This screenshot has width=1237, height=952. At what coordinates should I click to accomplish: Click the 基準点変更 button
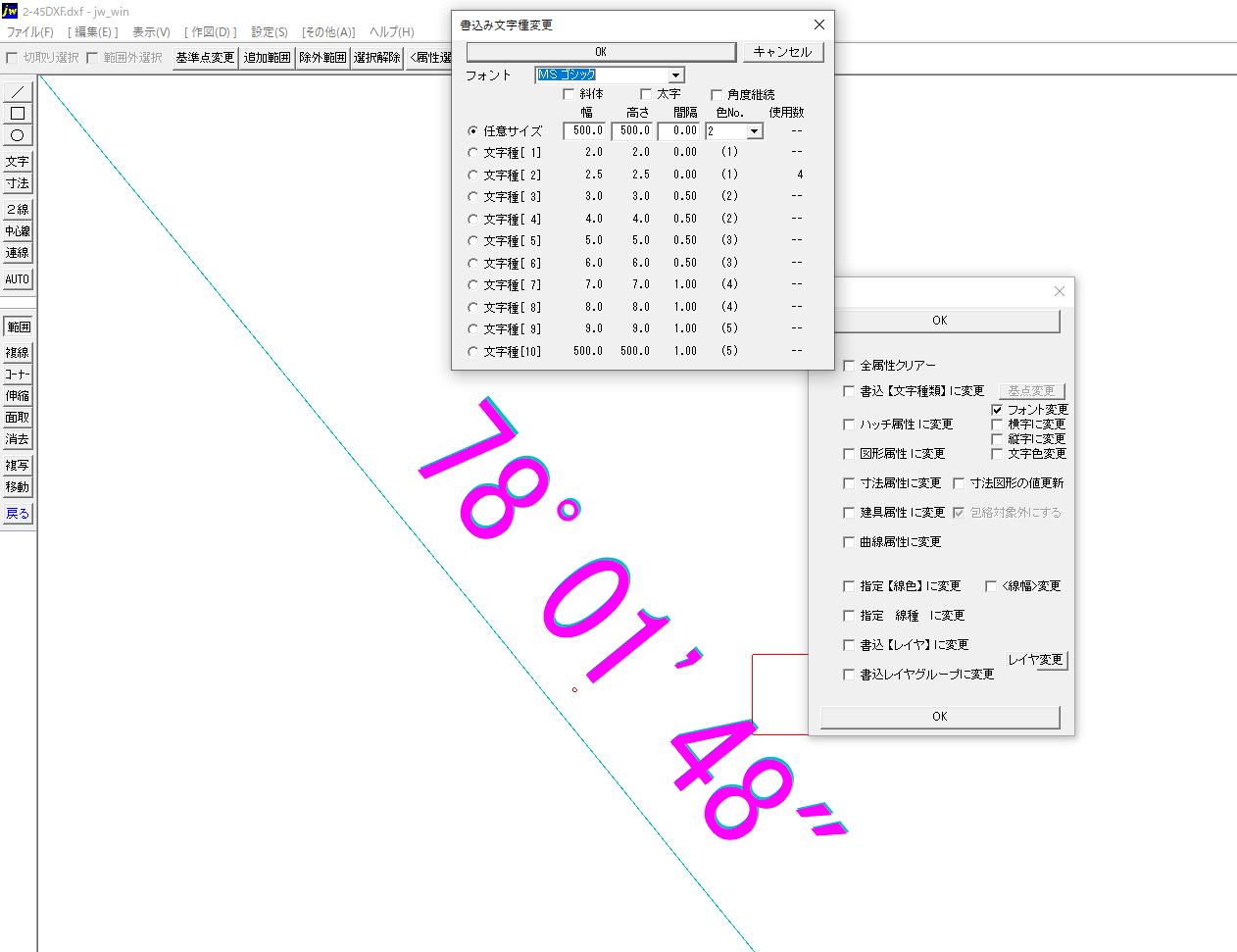click(x=206, y=58)
